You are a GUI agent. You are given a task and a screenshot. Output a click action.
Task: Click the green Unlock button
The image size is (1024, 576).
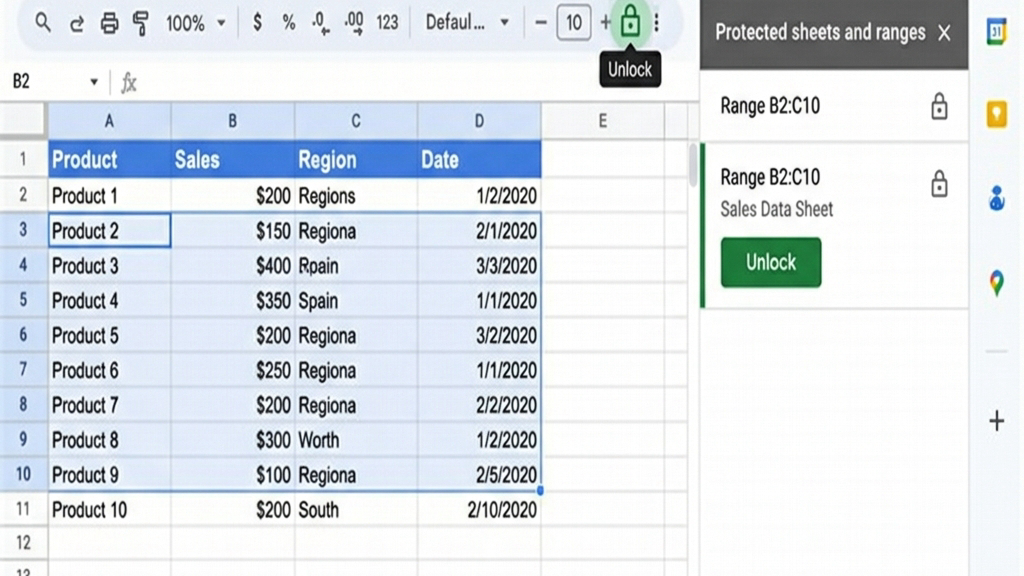(771, 263)
